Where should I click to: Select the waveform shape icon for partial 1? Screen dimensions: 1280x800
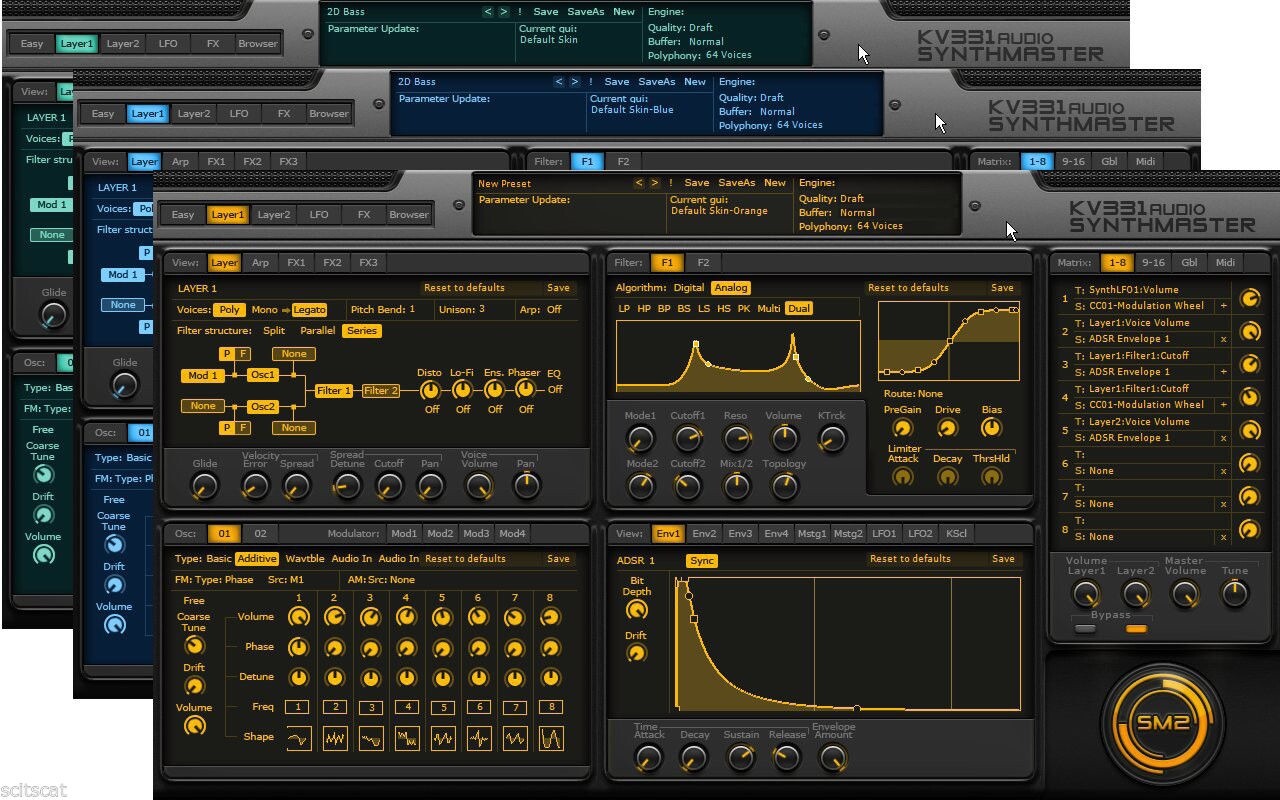pos(298,738)
